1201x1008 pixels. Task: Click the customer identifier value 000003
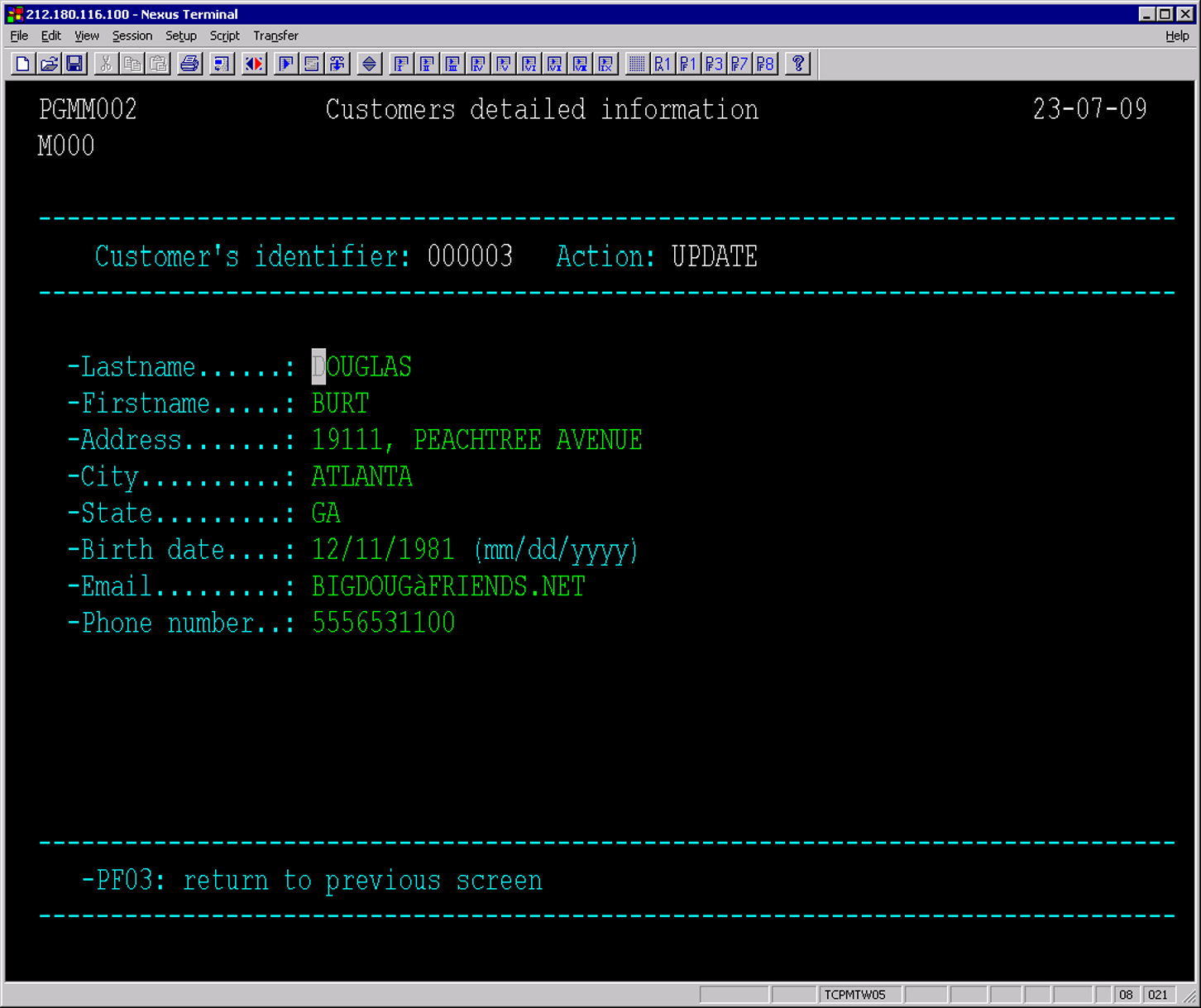(470, 256)
